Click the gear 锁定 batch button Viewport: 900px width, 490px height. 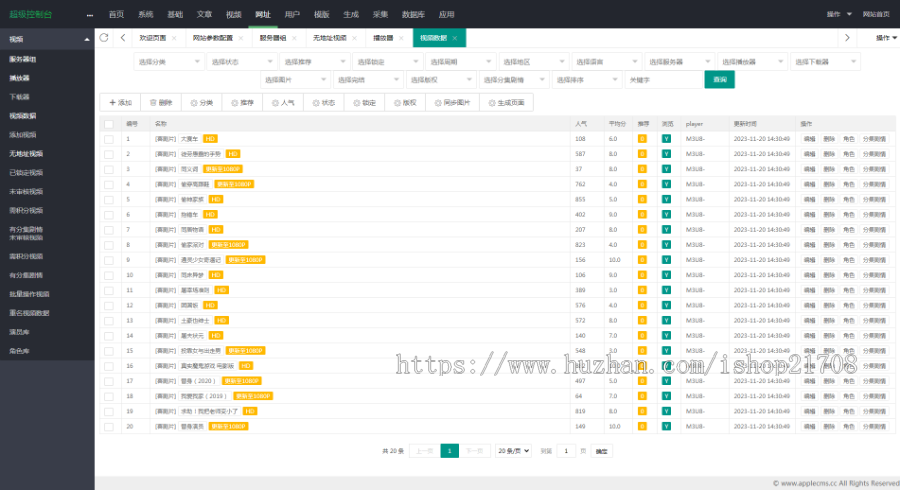(x=365, y=103)
